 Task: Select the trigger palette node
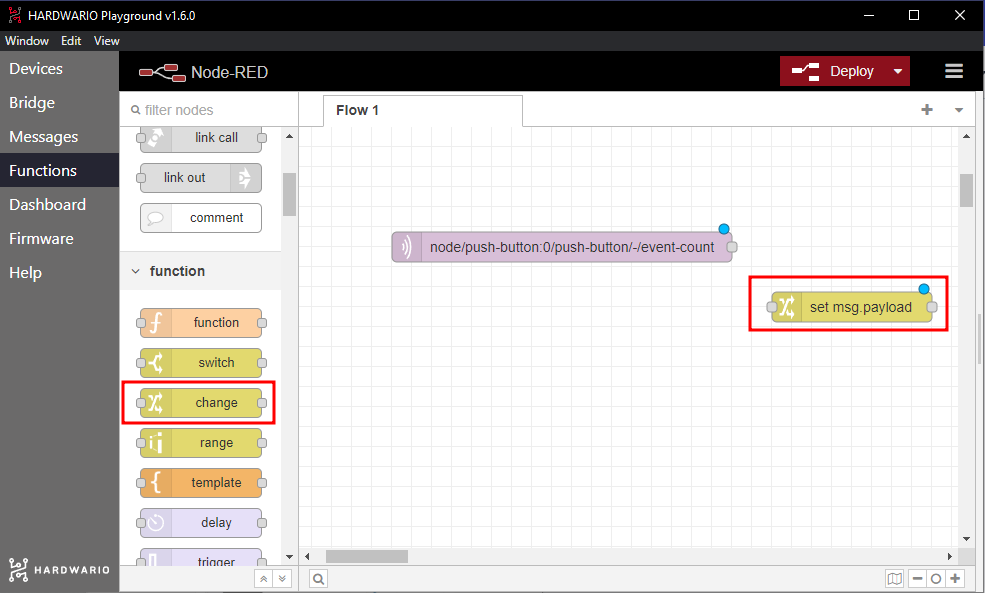pyautogui.click(x=201, y=557)
